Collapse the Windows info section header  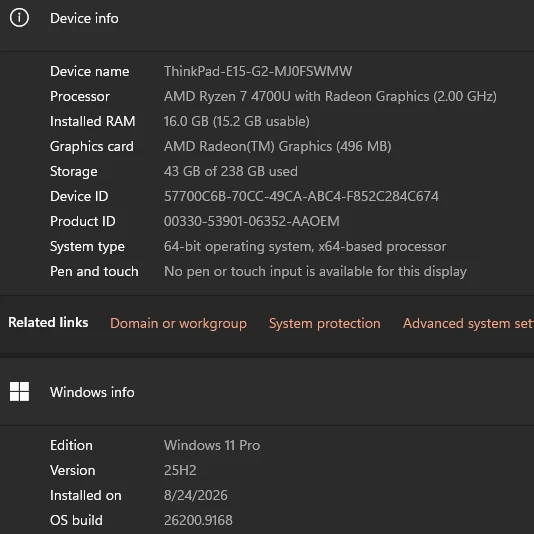(x=267, y=392)
